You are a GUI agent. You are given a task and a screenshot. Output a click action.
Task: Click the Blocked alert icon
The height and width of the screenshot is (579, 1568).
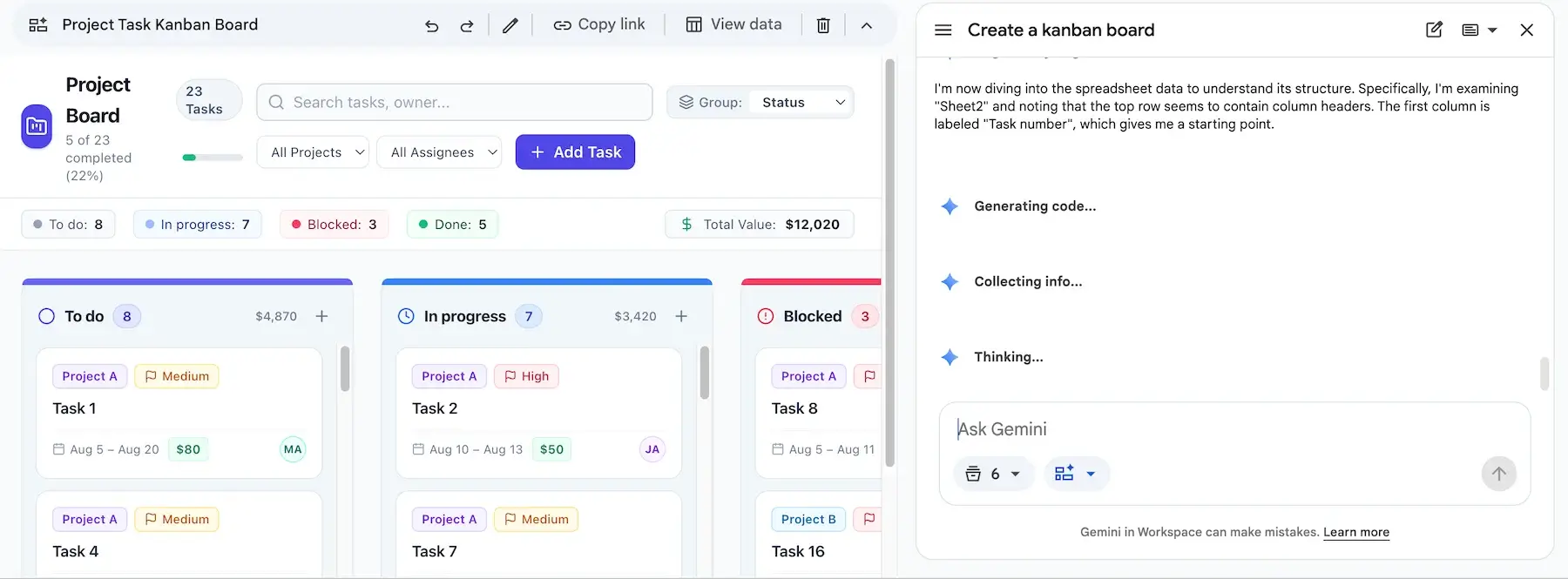click(766, 316)
